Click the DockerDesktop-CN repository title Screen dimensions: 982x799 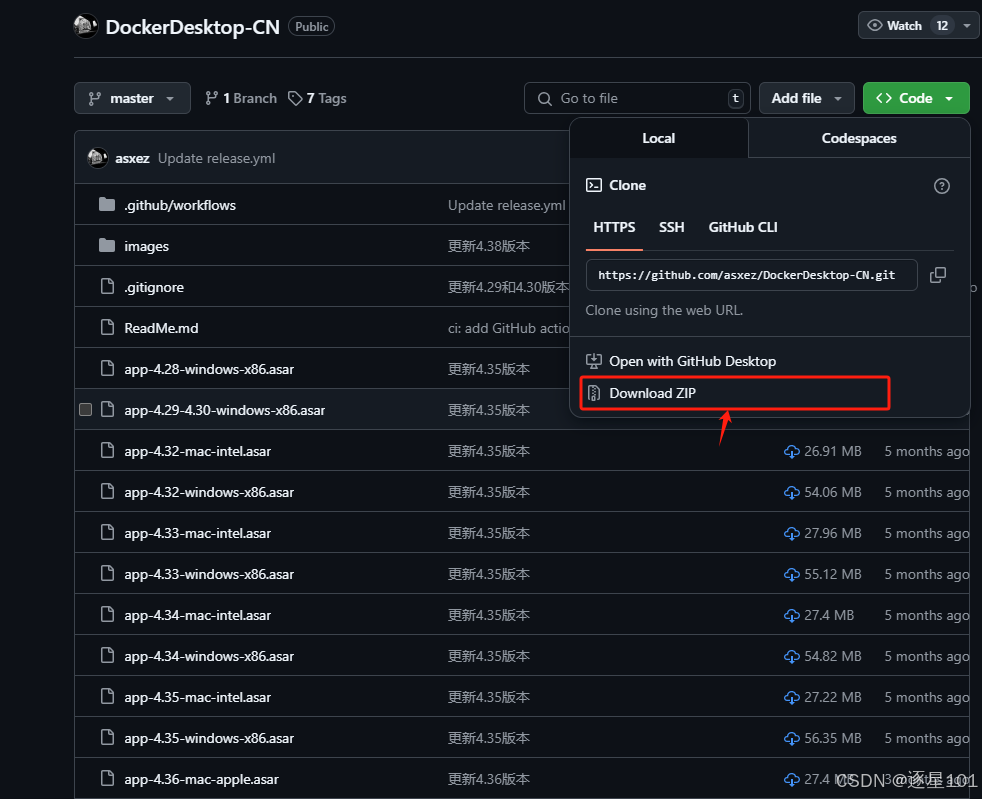tap(192, 27)
